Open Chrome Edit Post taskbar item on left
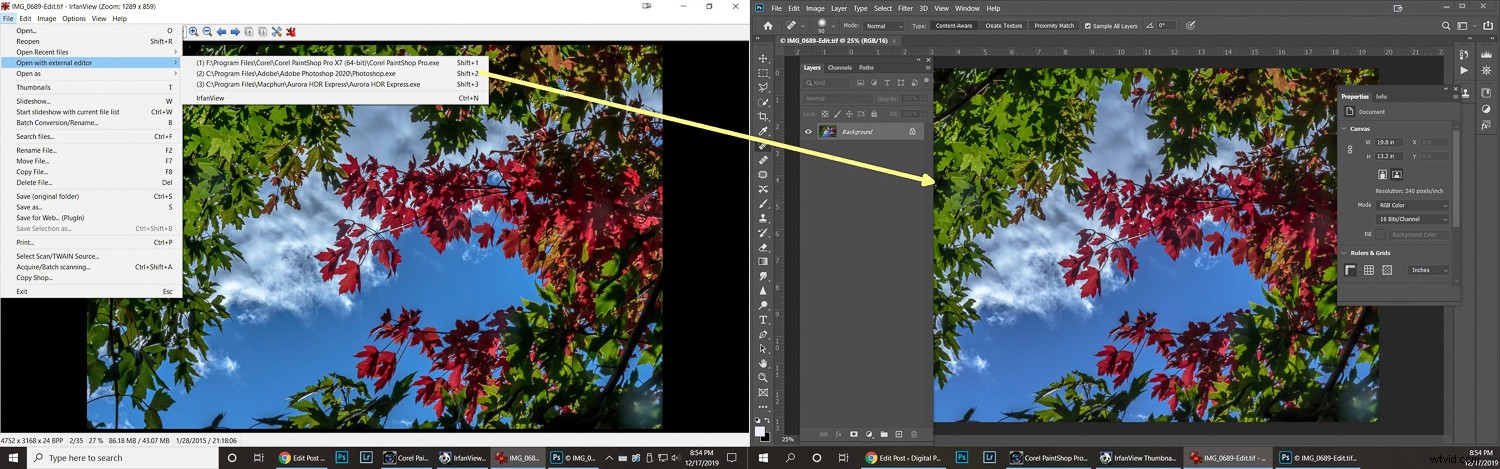The image size is (1500, 469). [302, 458]
